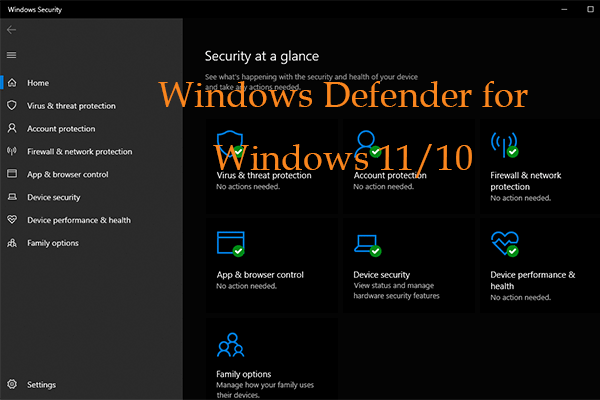
Task: Click 'No action needed.' under Device performance & health
Action: tap(520, 297)
